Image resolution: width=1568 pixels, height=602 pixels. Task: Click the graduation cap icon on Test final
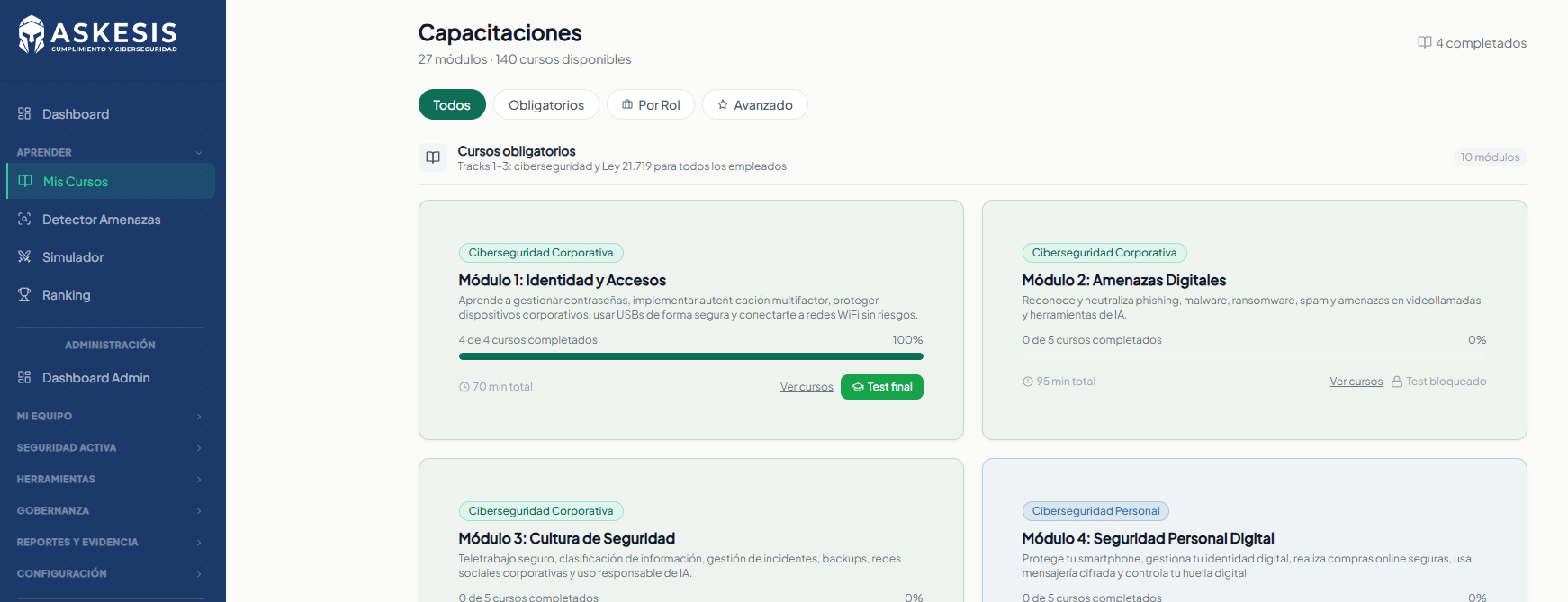pos(858,387)
